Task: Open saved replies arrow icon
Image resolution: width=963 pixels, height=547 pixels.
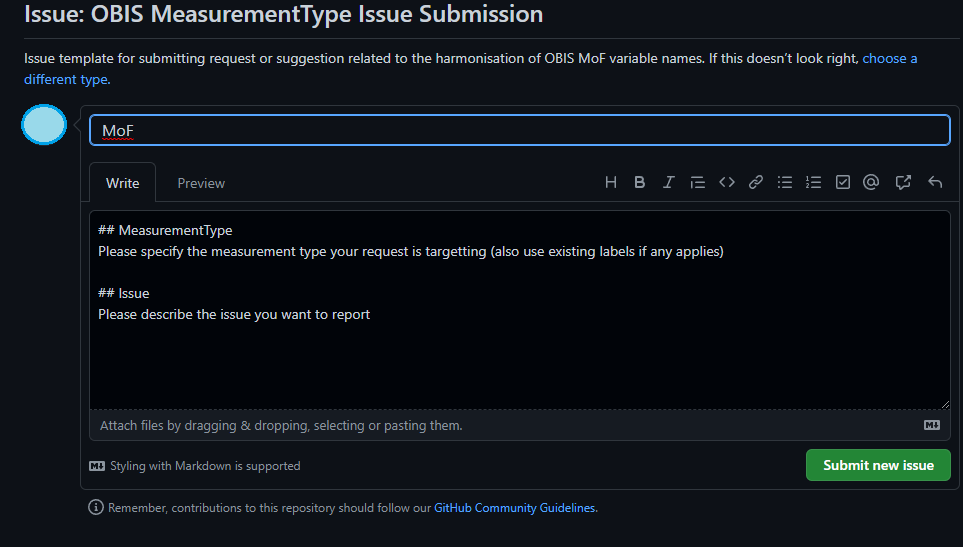Action: [935, 182]
